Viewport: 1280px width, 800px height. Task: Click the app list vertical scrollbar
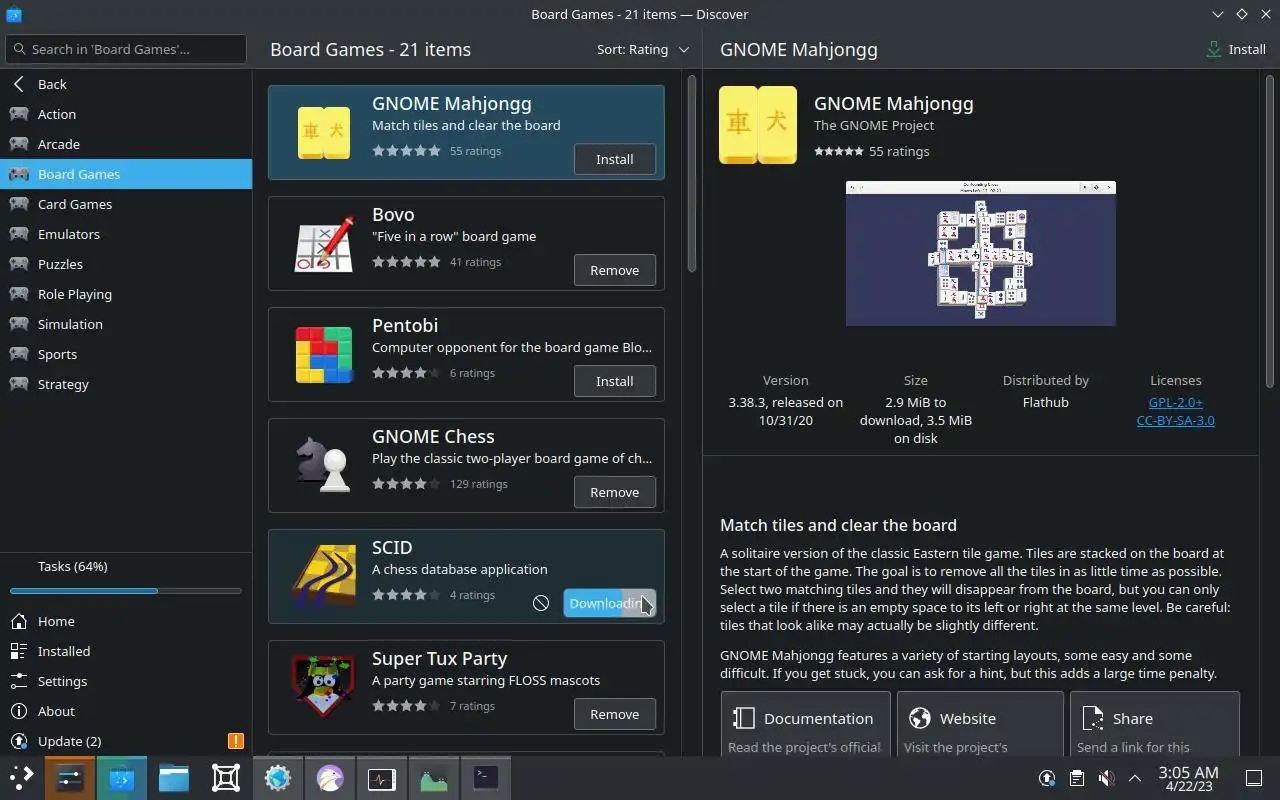pyautogui.click(x=692, y=172)
